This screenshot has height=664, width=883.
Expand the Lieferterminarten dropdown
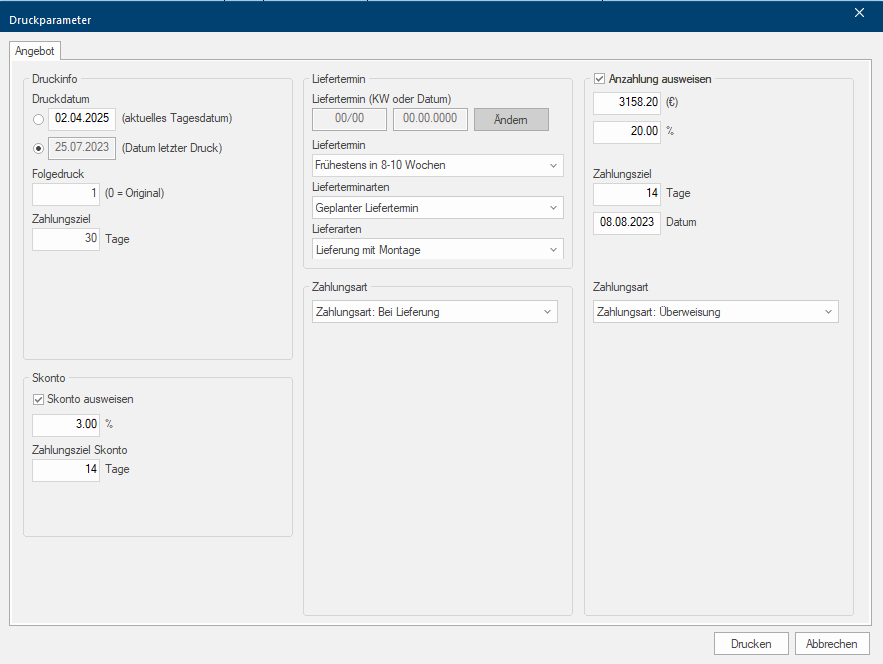point(437,208)
